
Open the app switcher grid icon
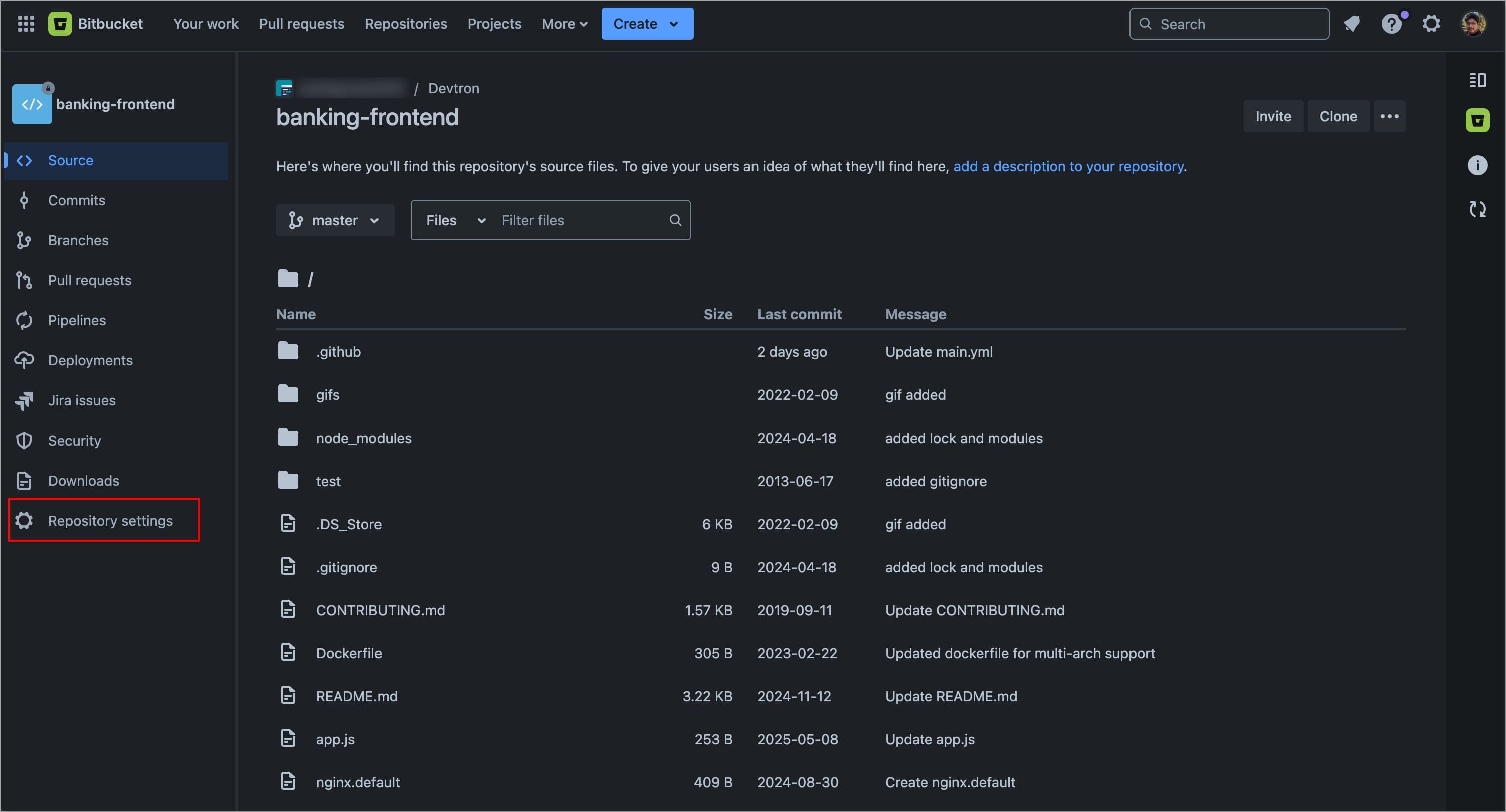26,24
